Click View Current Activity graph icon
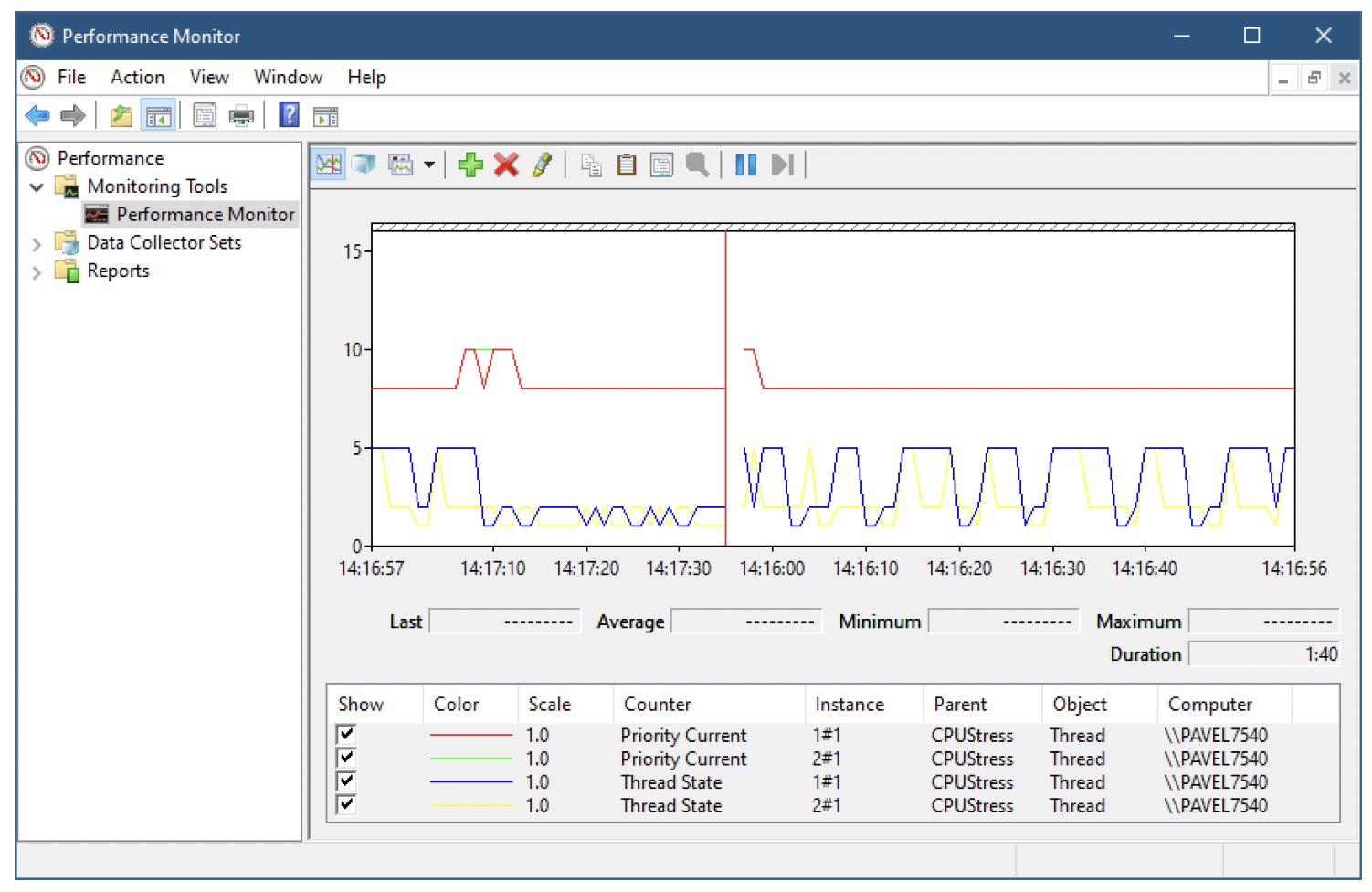The image size is (1372, 892). tap(329, 165)
